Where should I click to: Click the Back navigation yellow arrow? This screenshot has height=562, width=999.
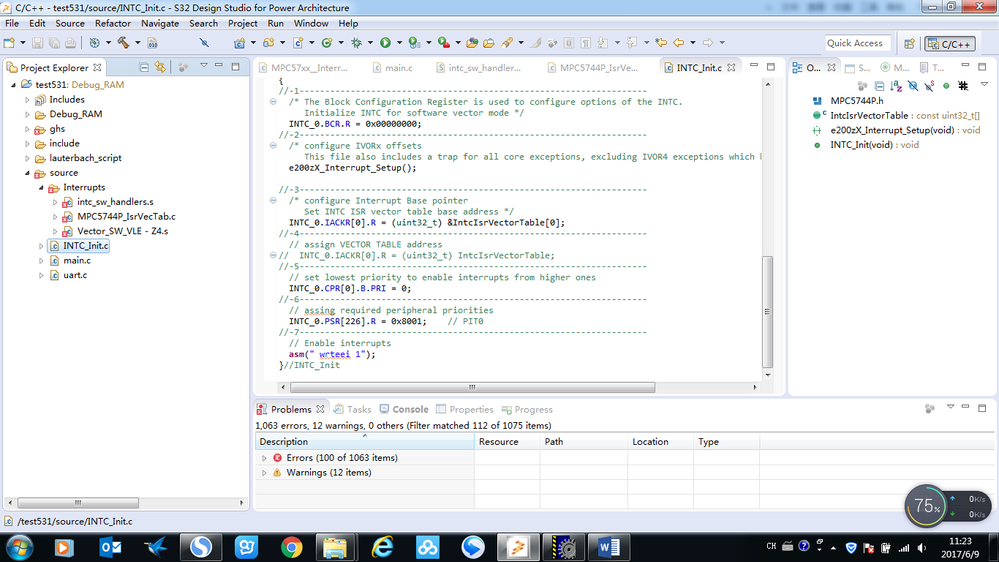click(x=679, y=43)
